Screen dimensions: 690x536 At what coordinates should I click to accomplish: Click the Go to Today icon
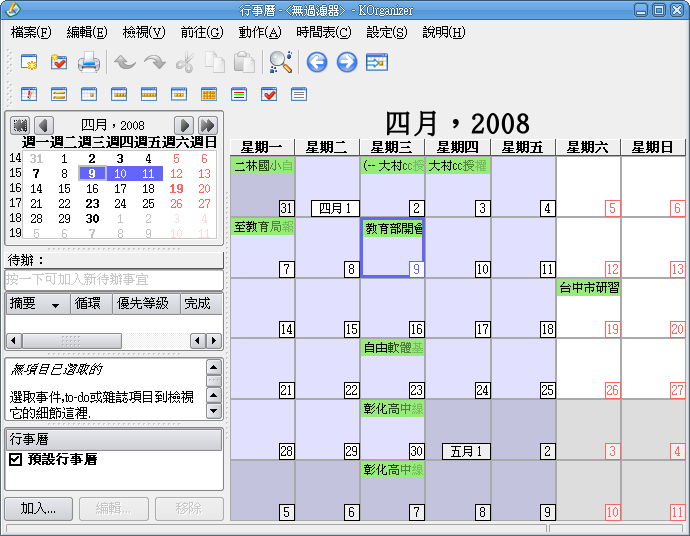coord(377,63)
